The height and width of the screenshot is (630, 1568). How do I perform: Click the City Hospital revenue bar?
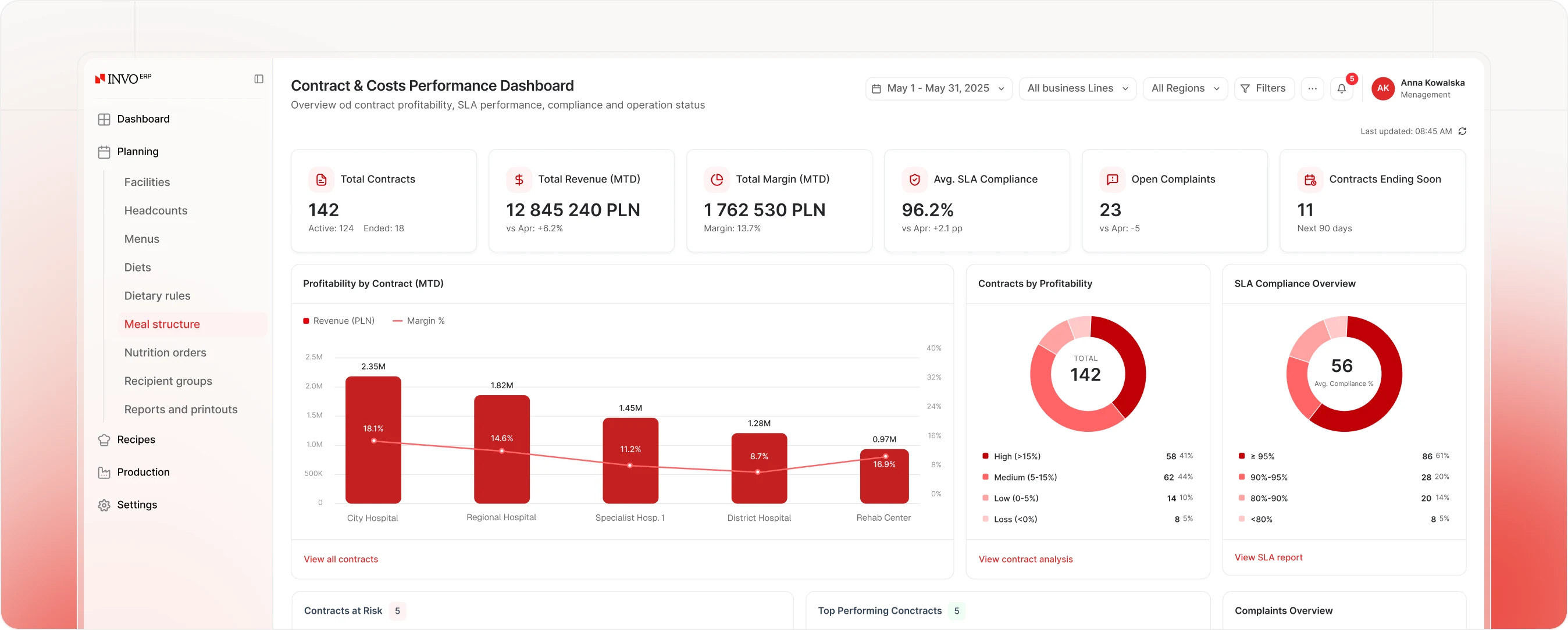tap(373, 441)
